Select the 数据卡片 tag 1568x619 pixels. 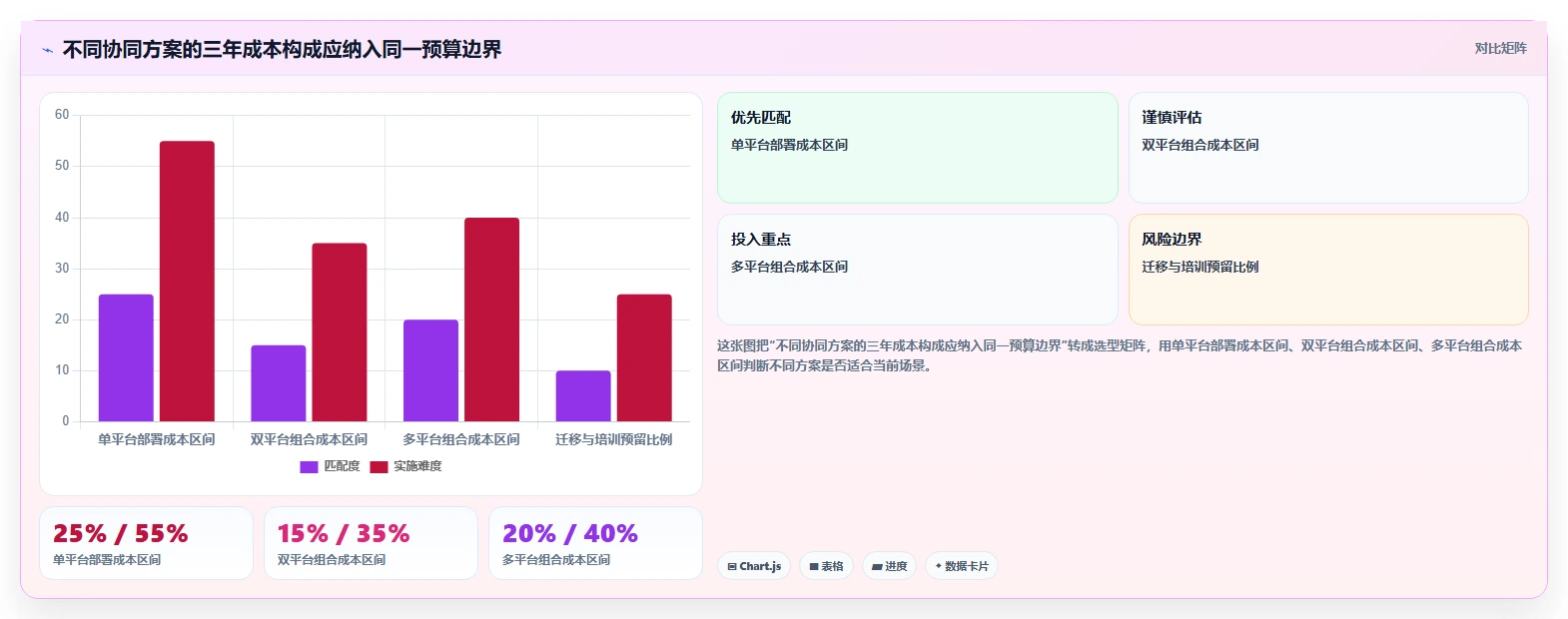[961, 566]
